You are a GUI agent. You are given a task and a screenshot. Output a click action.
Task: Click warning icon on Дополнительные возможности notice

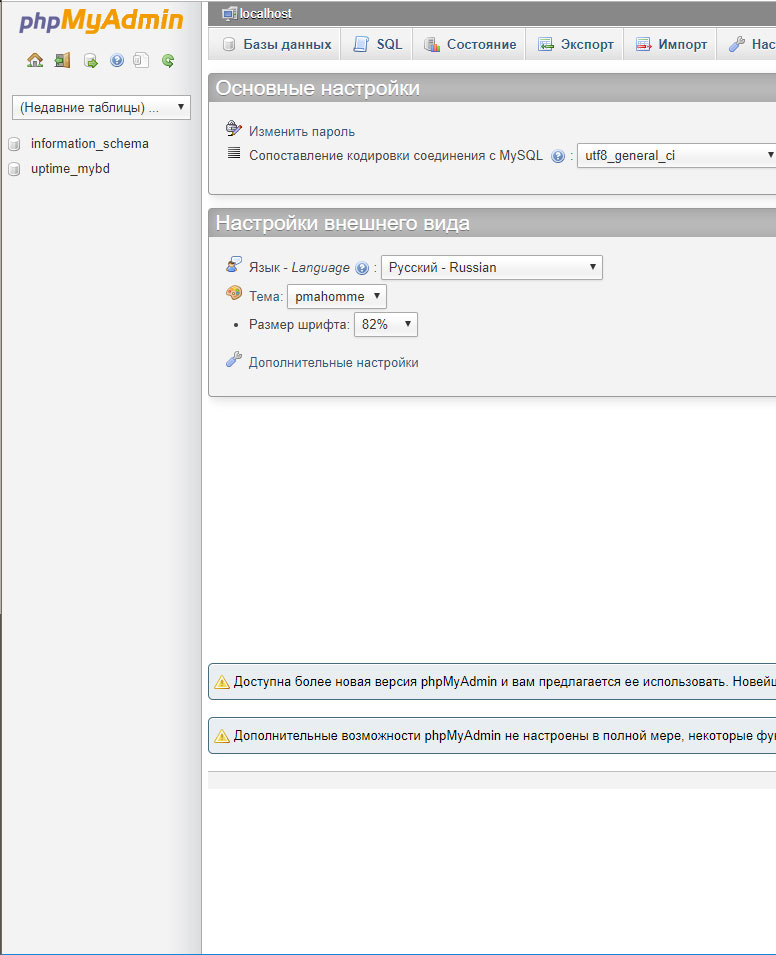222,736
